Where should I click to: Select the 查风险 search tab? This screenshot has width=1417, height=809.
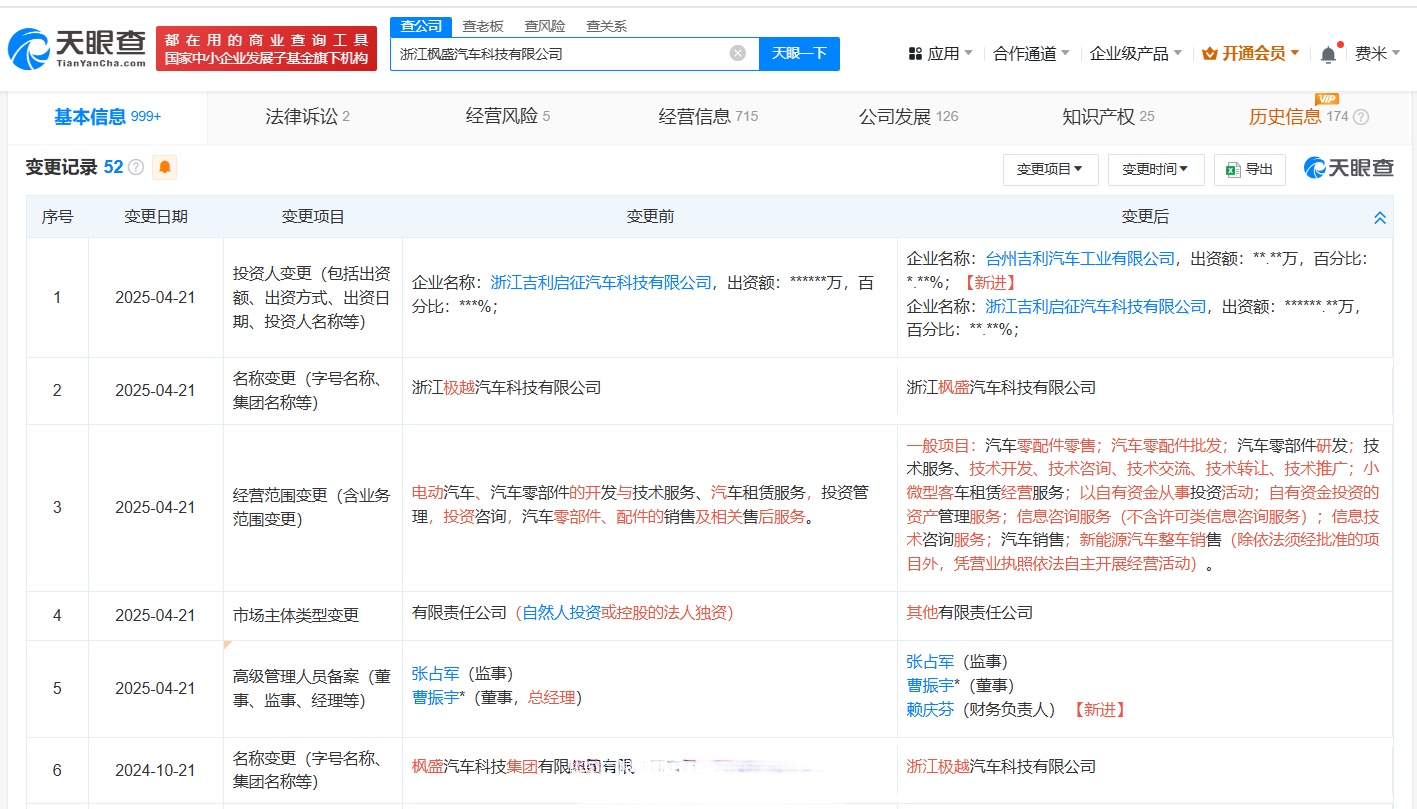pyautogui.click(x=545, y=26)
